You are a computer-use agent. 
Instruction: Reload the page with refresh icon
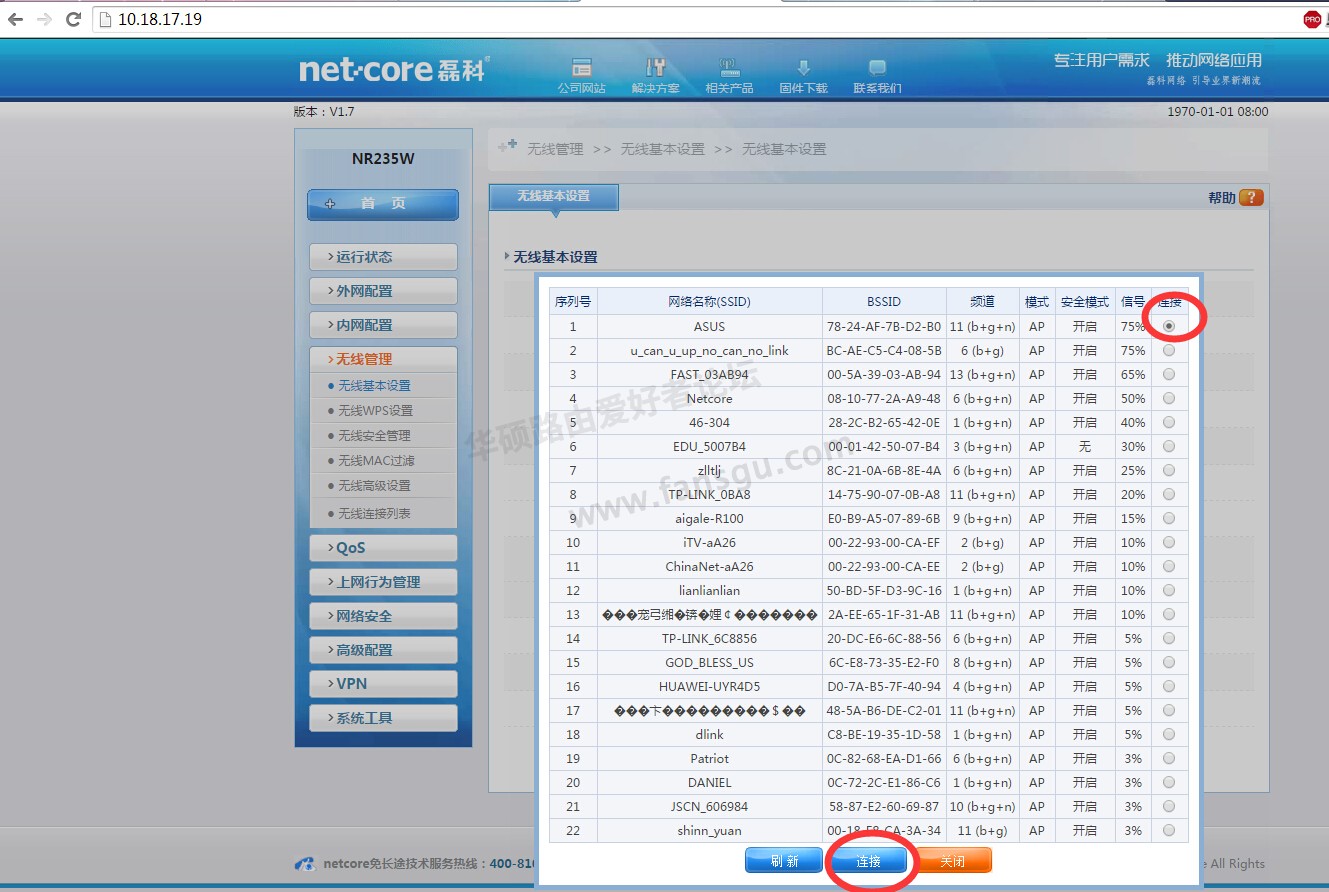click(73, 19)
